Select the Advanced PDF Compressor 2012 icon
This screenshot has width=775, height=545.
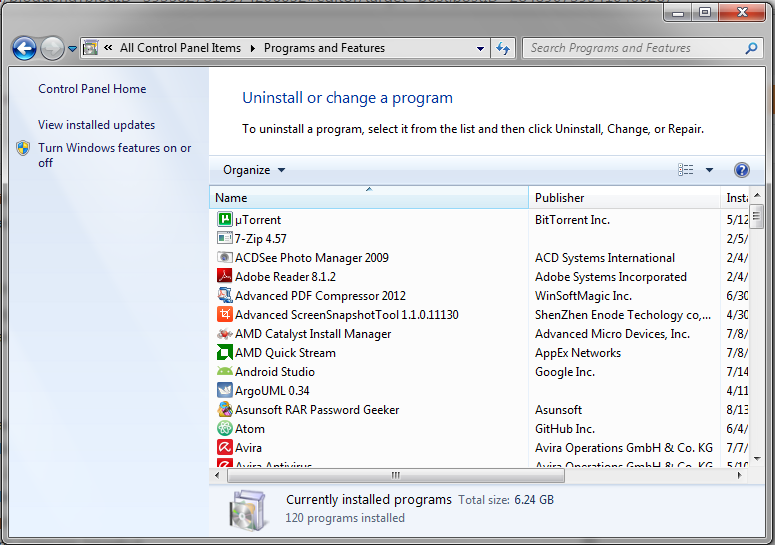[x=225, y=295]
